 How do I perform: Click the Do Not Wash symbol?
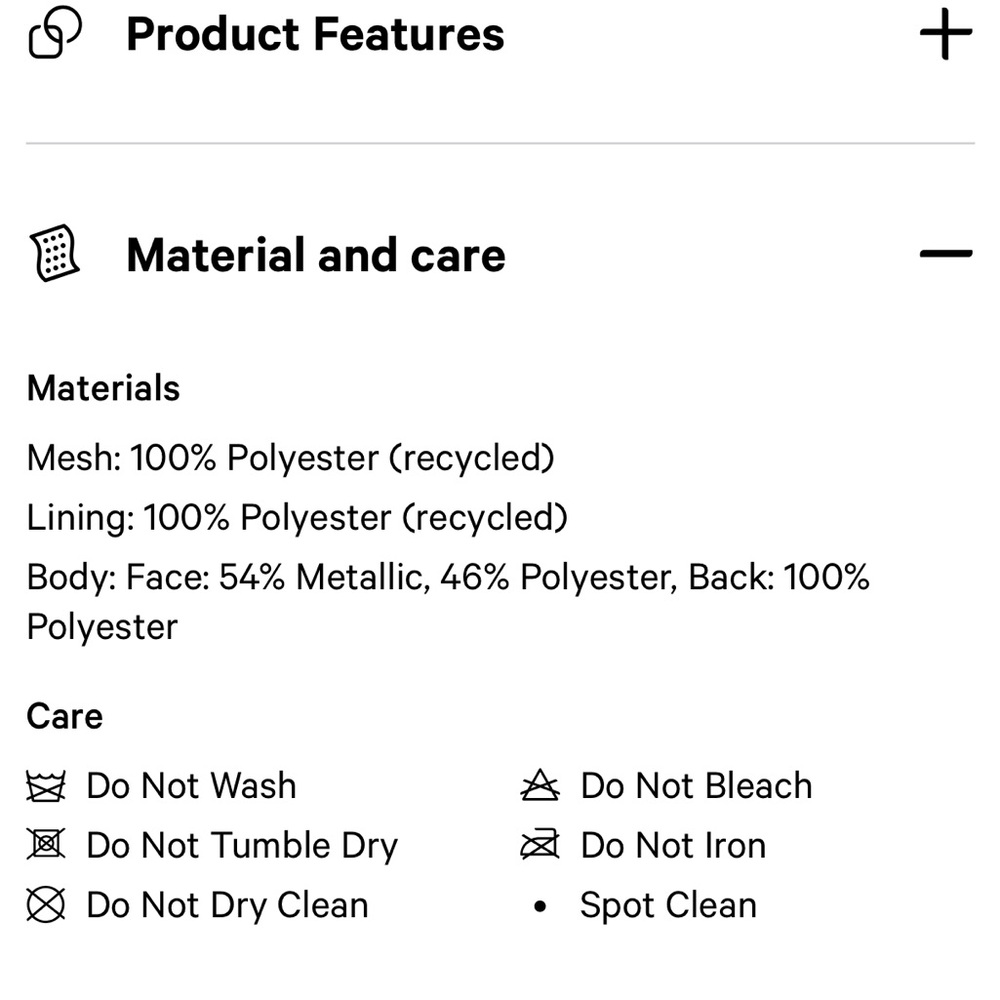(46, 786)
